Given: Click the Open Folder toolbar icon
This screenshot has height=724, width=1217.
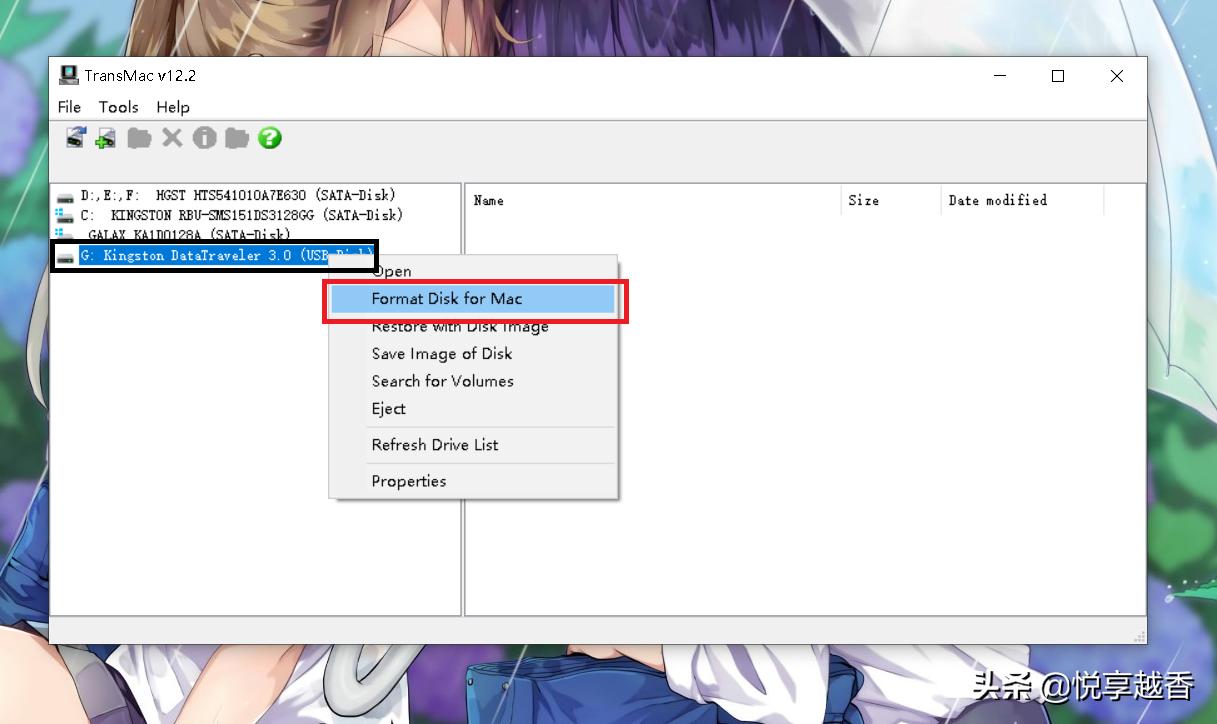Looking at the screenshot, I should click(139, 138).
